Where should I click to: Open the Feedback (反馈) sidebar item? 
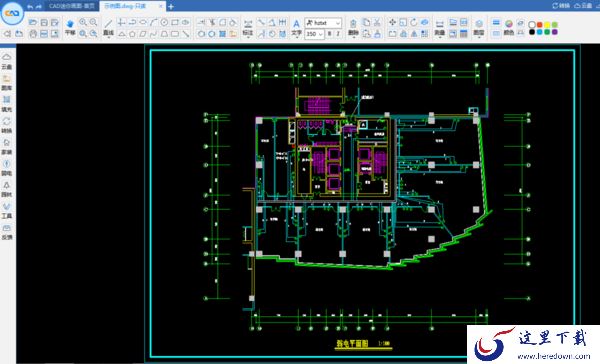pos(7,232)
